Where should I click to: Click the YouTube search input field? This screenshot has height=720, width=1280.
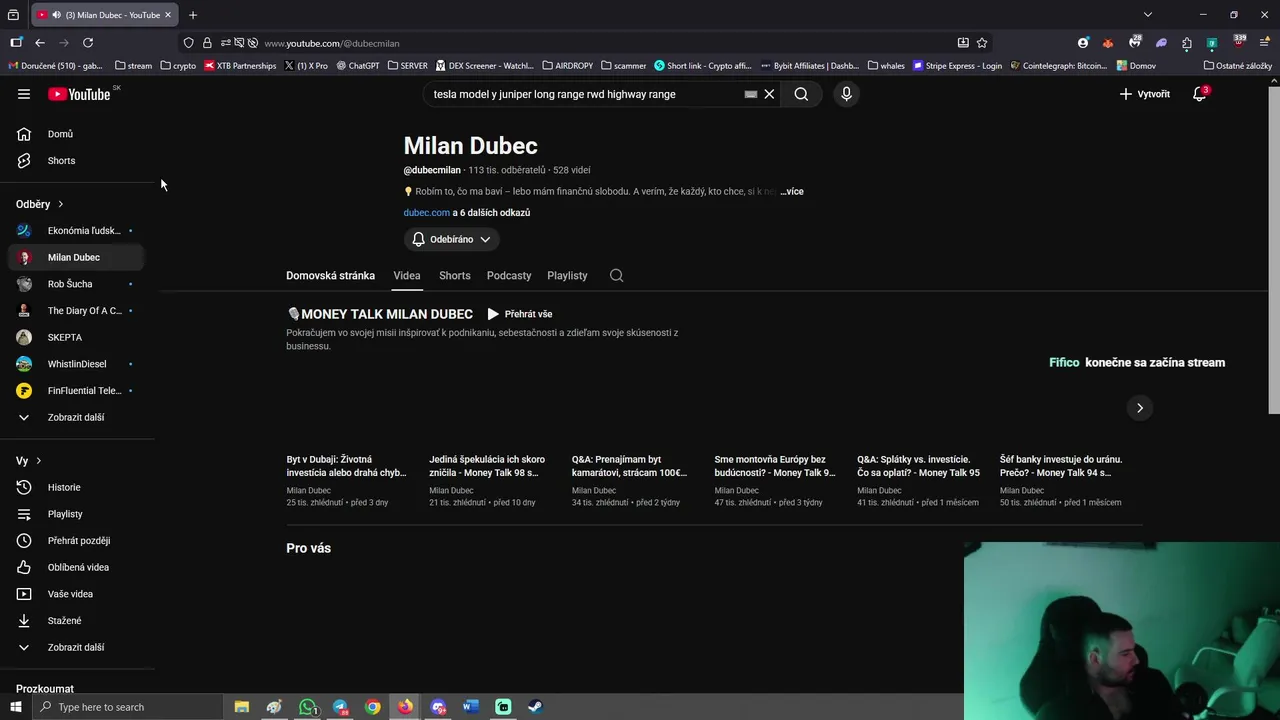click(x=585, y=94)
